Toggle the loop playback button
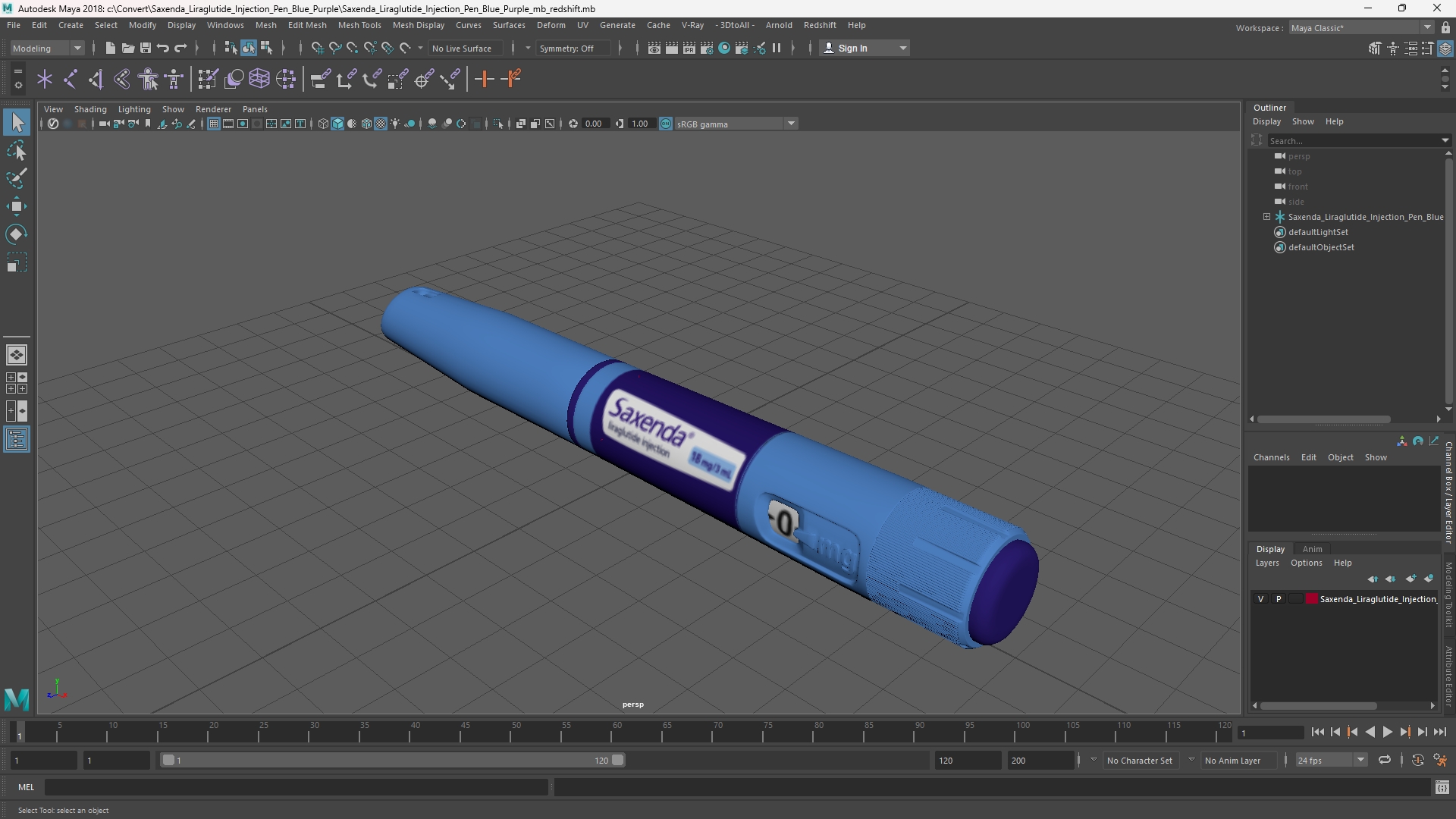 (x=1385, y=760)
